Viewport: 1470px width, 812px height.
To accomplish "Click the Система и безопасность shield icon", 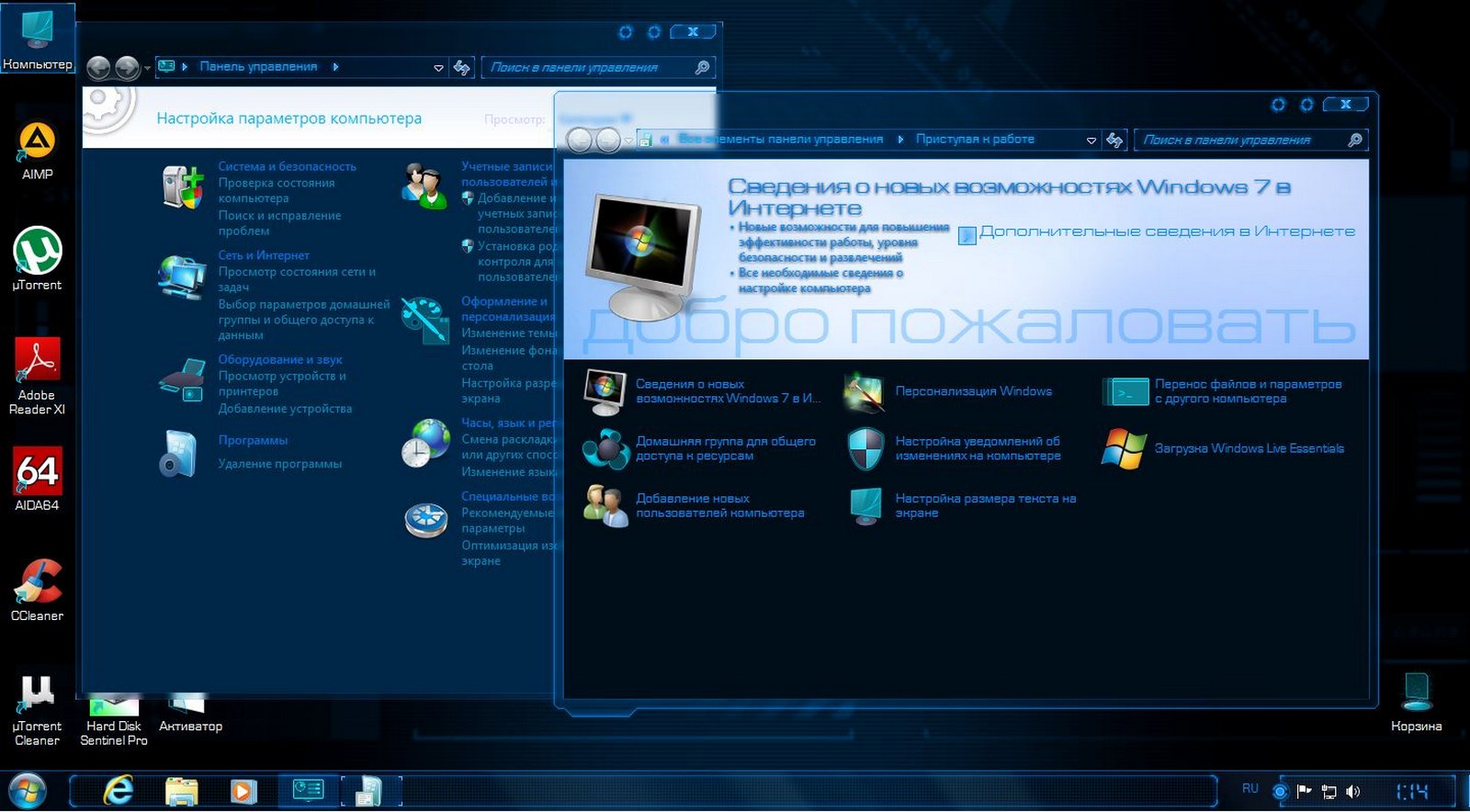I will pos(182,186).
